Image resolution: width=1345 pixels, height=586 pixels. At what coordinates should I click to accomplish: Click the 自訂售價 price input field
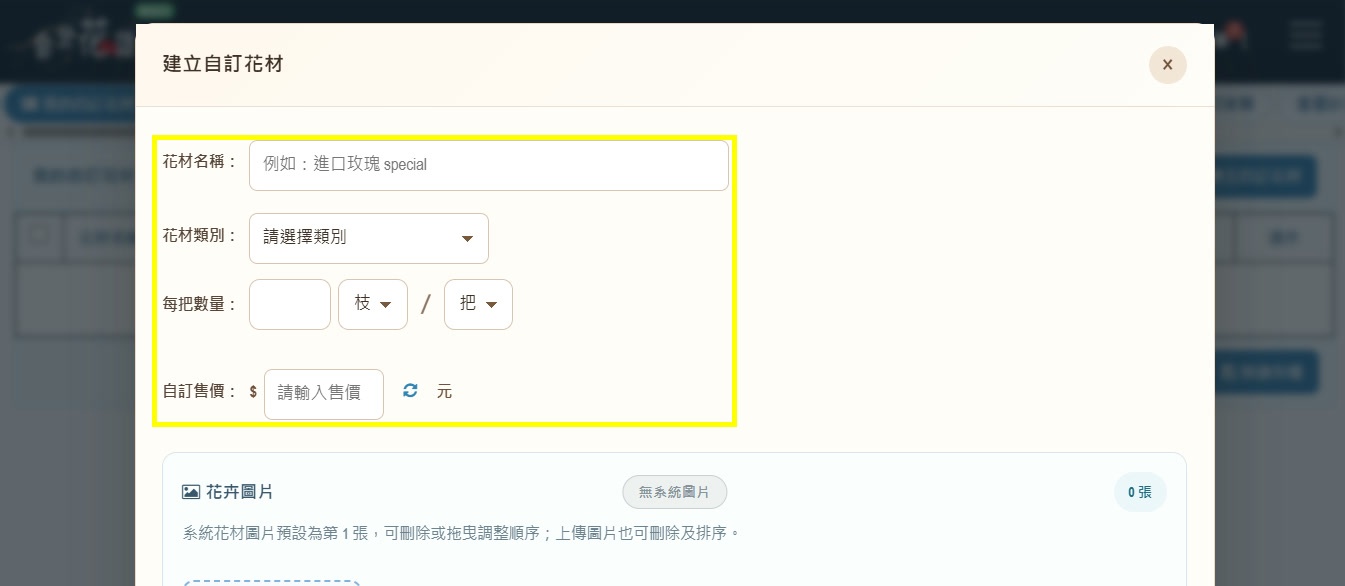click(324, 394)
